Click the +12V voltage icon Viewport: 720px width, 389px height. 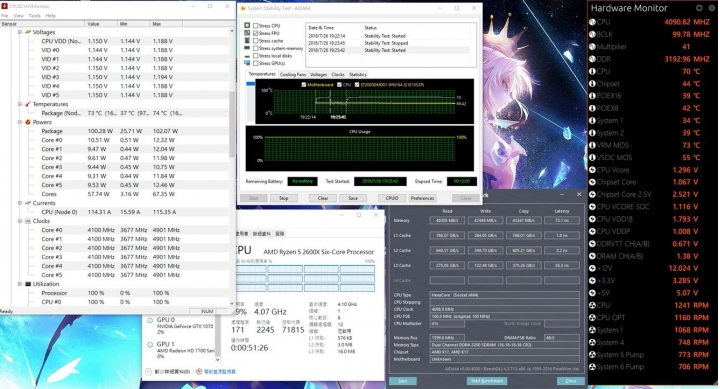coord(592,268)
